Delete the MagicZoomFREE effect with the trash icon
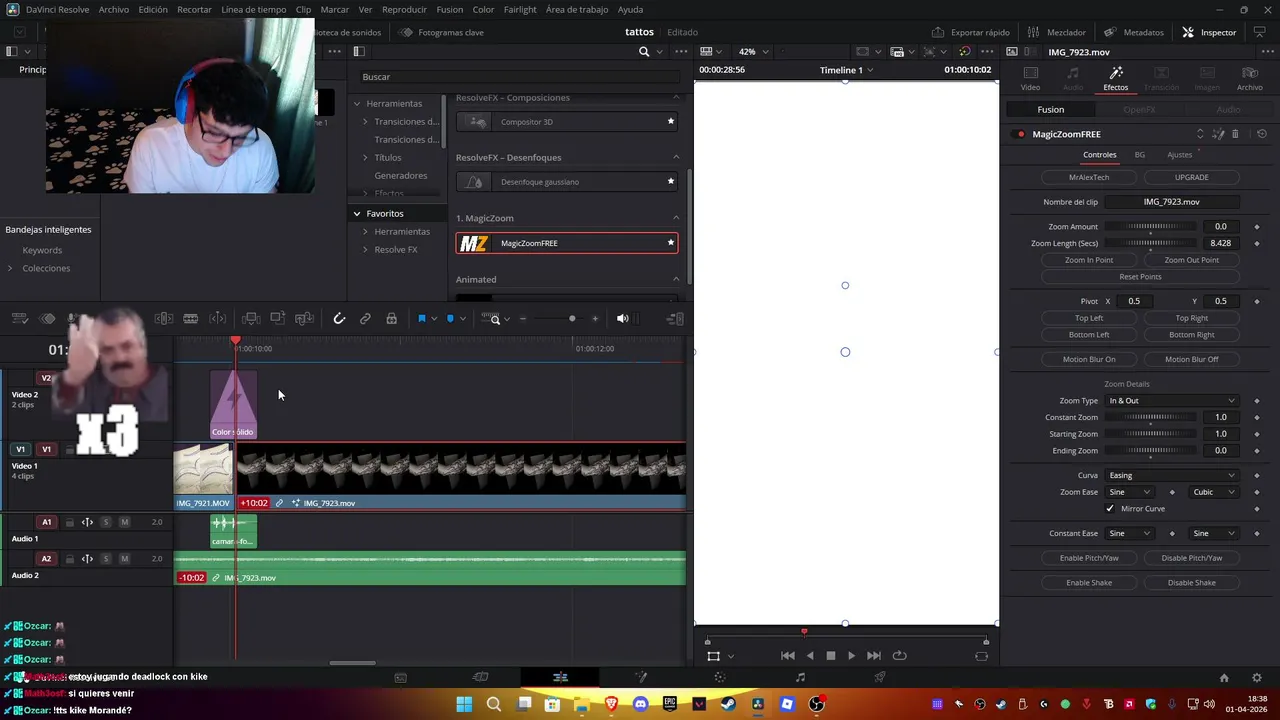1280x720 pixels. pyautogui.click(x=1235, y=134)
